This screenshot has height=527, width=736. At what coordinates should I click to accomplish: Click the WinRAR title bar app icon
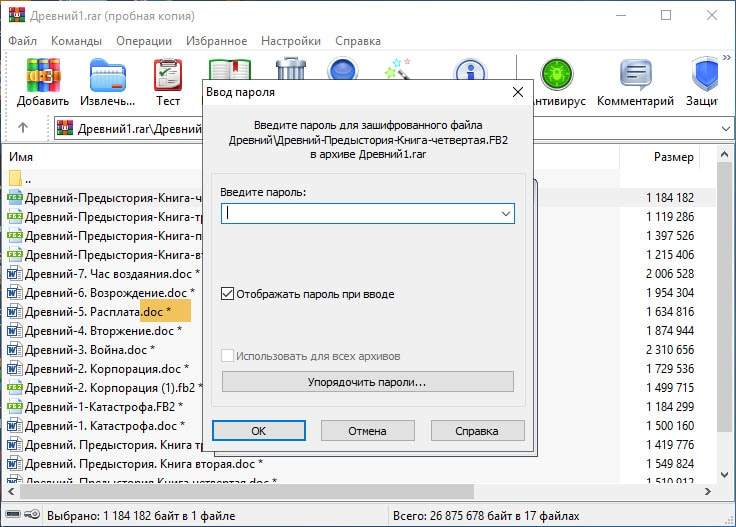tap(17, 15)
